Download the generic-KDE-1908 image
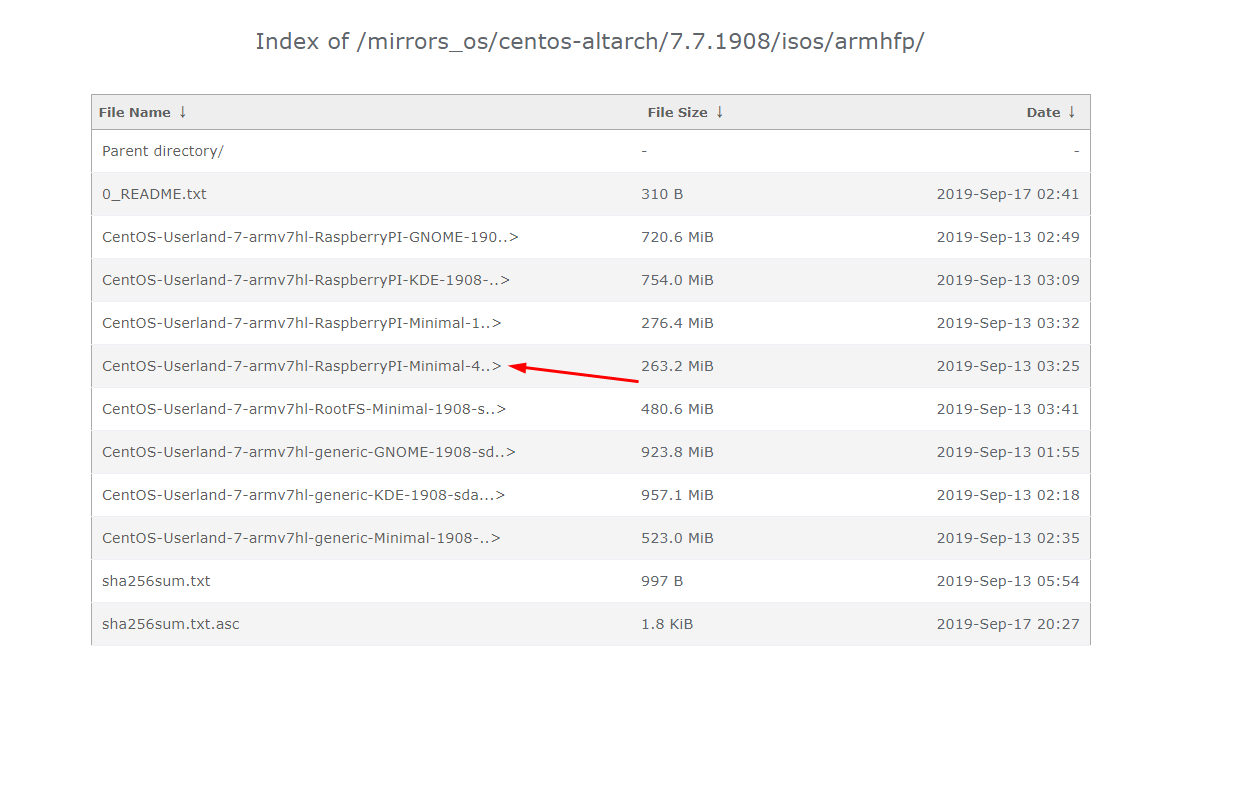Screen dimensions: 1253x802 pos(304,495)
